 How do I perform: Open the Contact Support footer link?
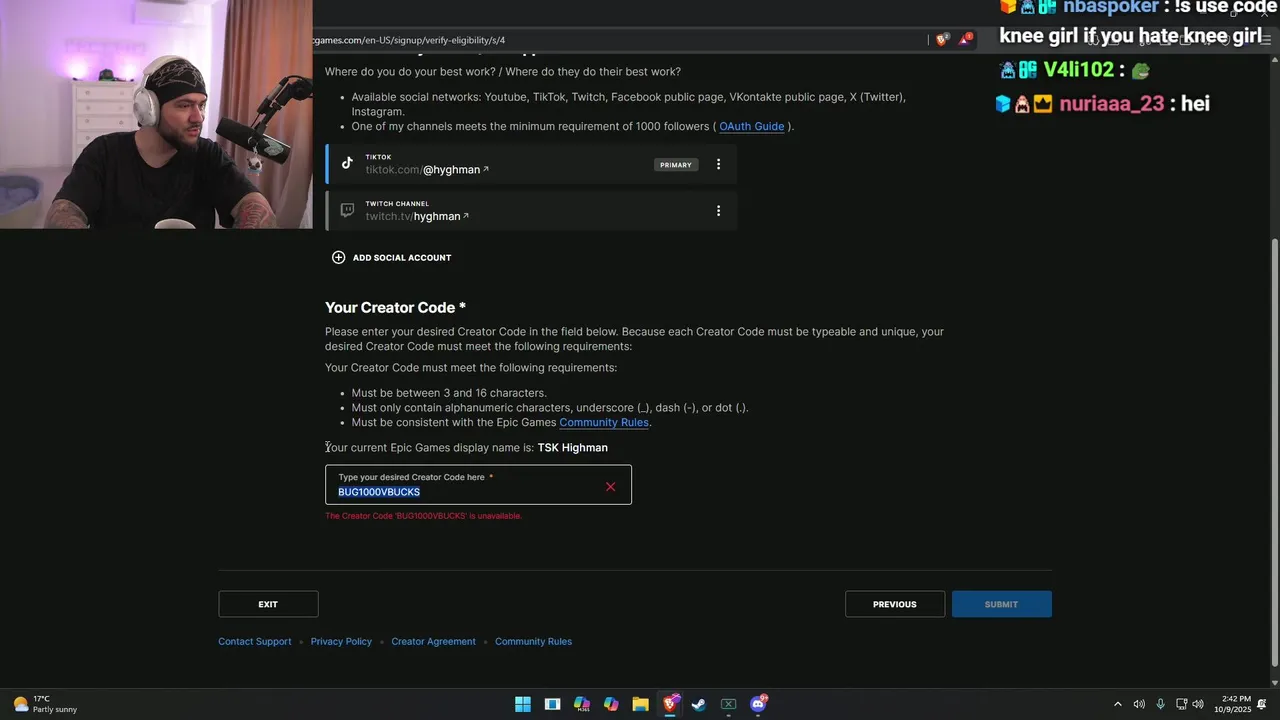(255, 641)
